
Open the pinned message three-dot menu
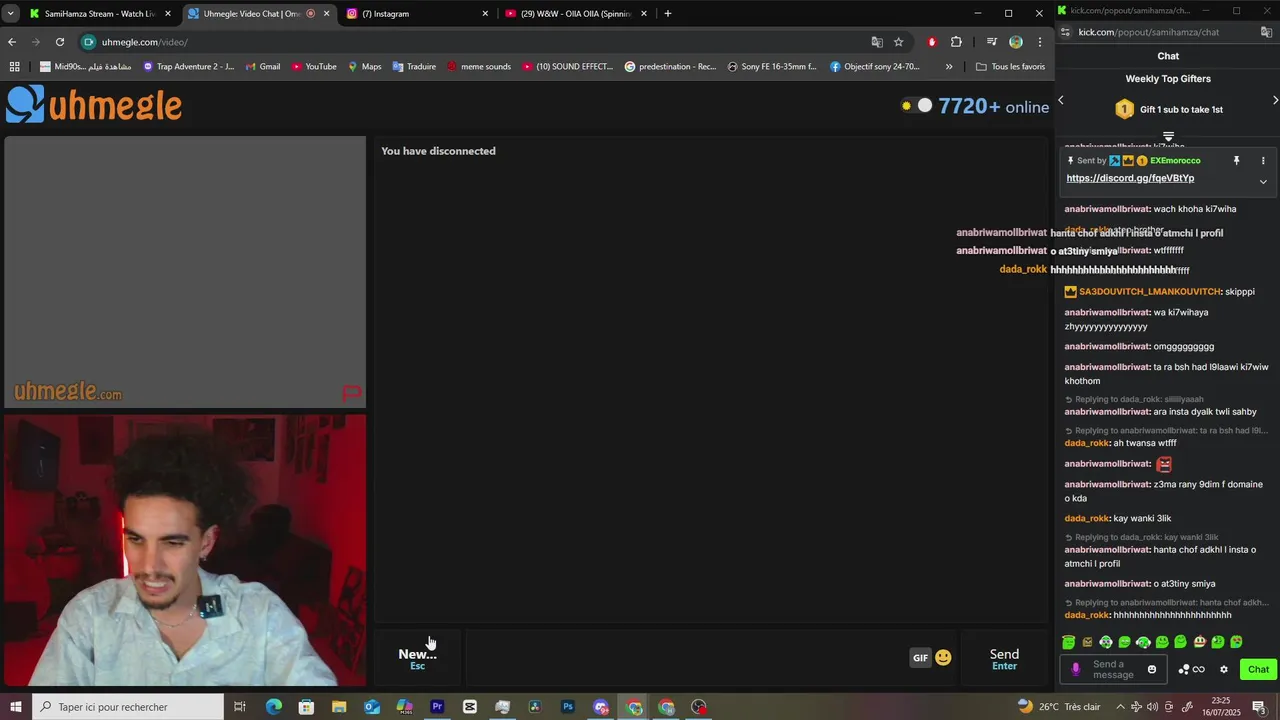[1263, 161]
